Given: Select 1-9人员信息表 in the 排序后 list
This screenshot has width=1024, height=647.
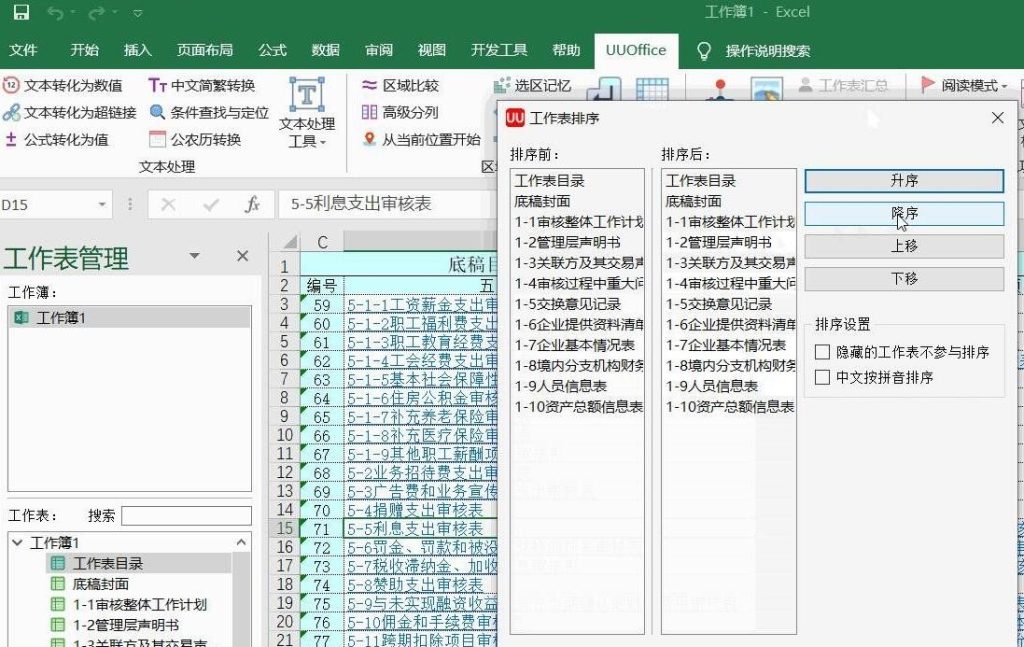Looking at the screenshot, I should 729,387.
